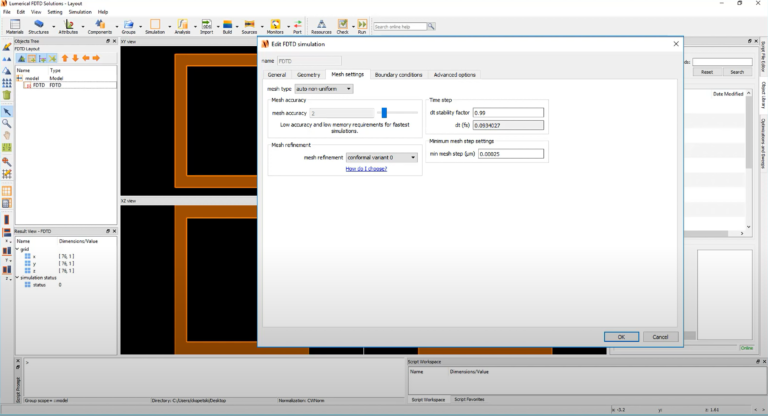Click the Simulation region icon
Image resolution: width=768 pixels, height=416 pixels.
pos(155,26)
